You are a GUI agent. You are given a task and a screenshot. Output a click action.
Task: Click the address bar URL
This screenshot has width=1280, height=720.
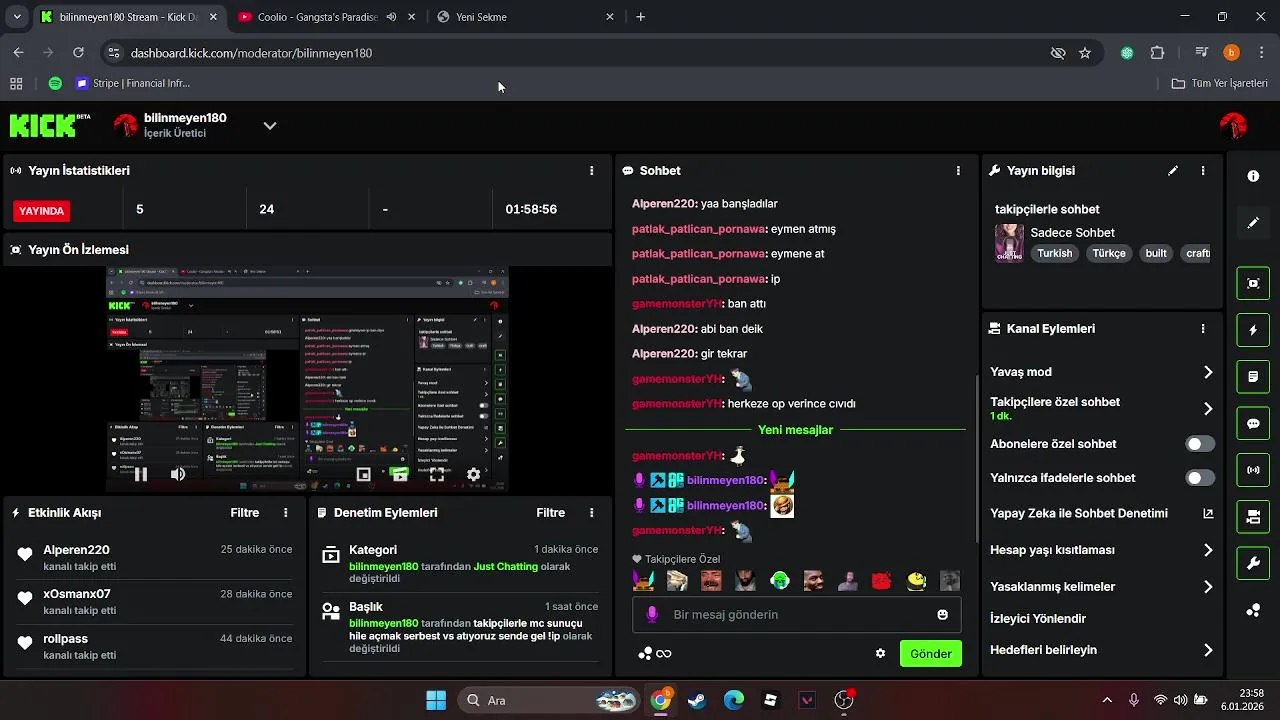tap(251, 53)
